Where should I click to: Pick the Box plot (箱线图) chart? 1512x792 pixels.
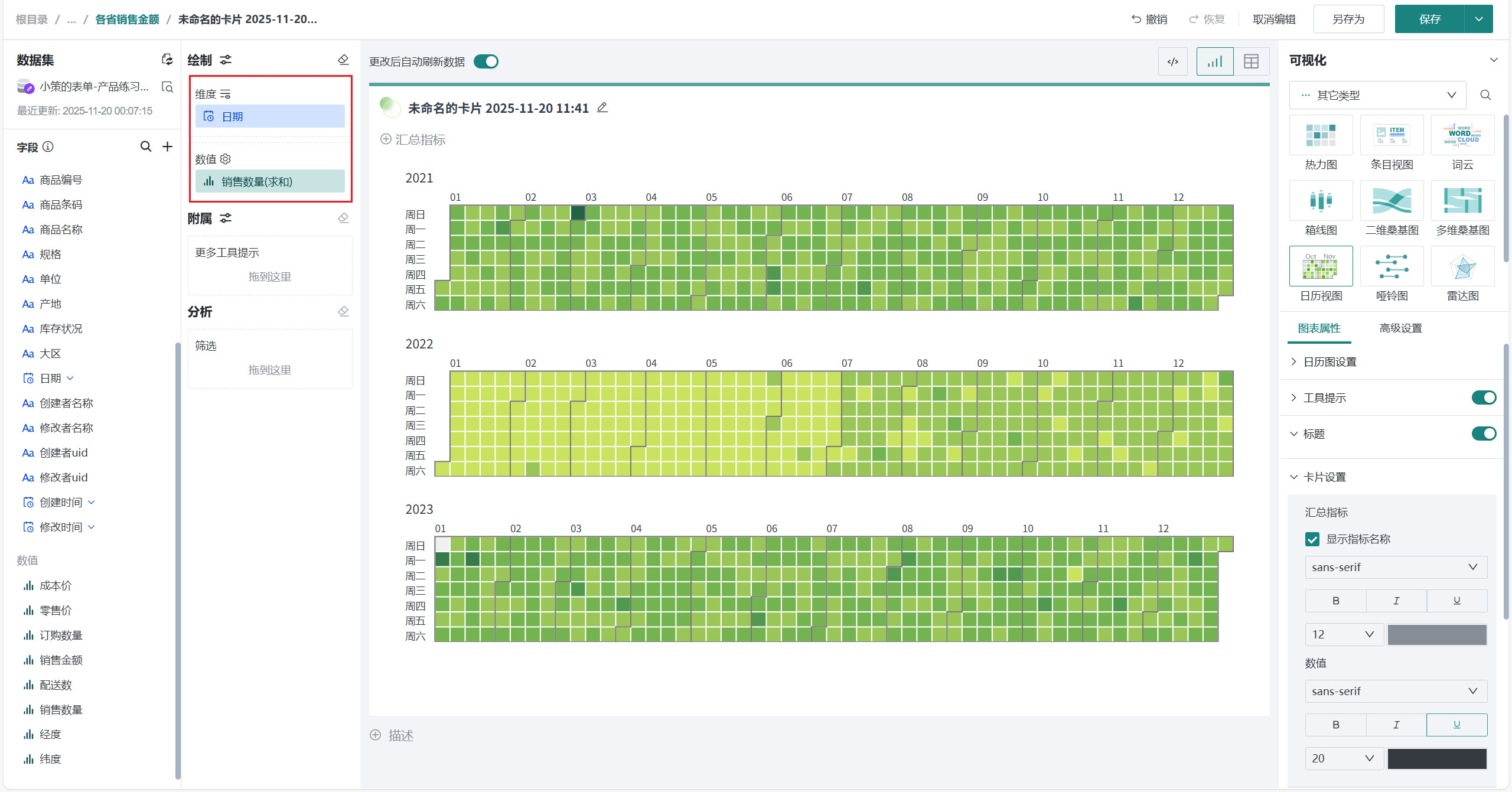pyautogui.click(x=1321, y=201)
